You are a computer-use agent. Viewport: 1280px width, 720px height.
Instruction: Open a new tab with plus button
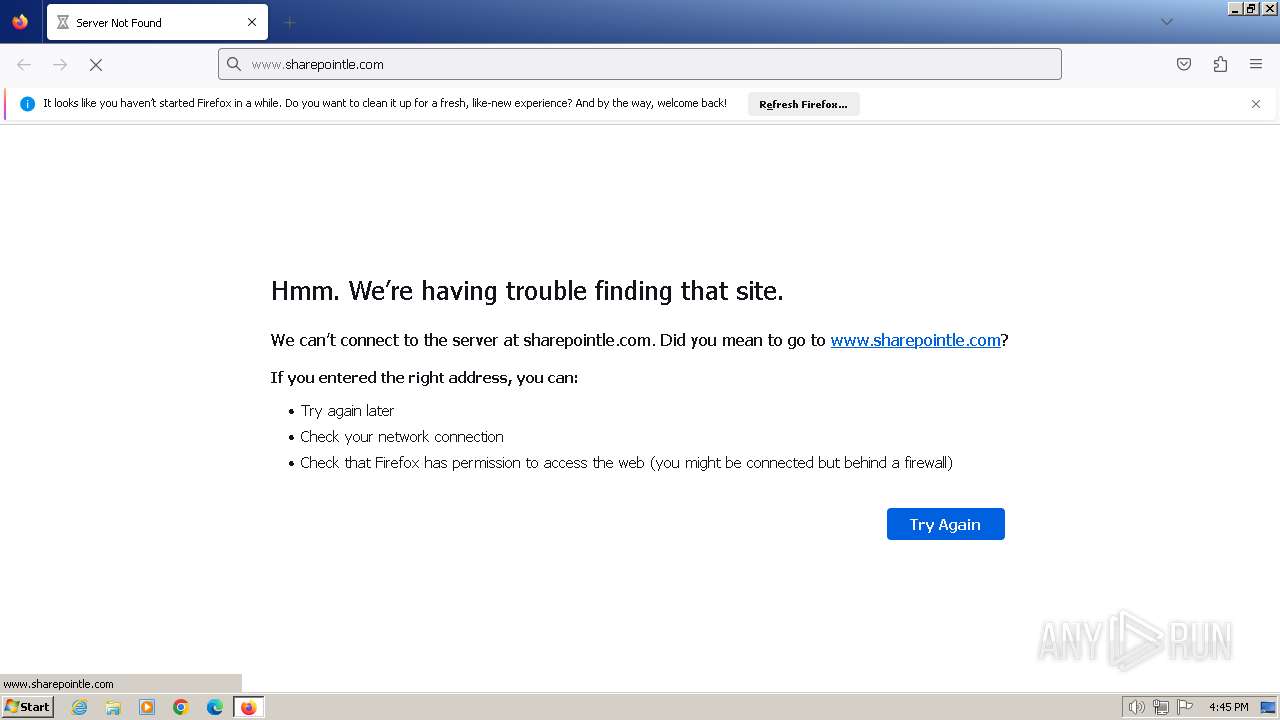coord(289,22)
